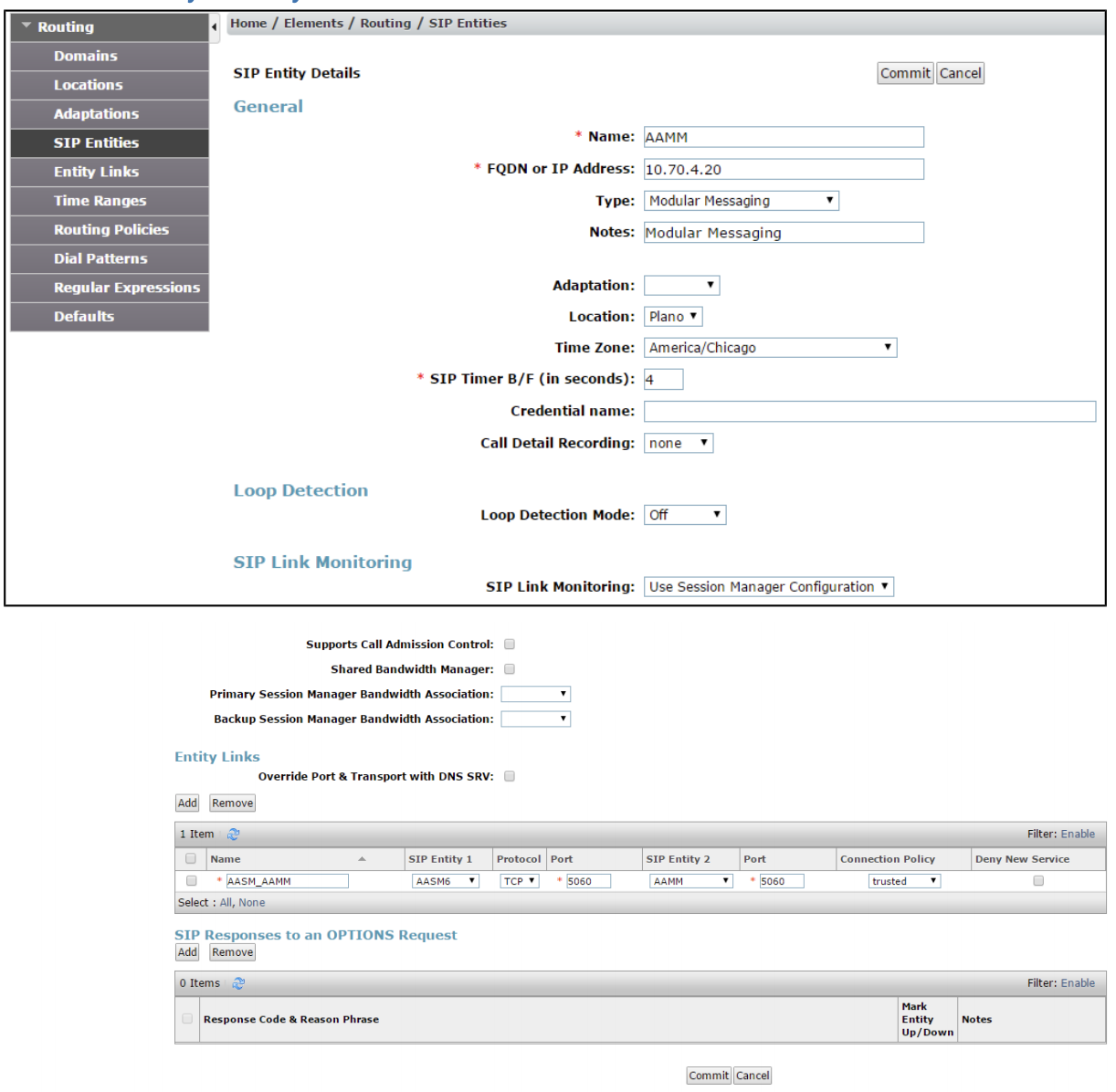The width and height of the screenshot is (1116, 1092).
Task: Commit the SIP Entity Details
Action: click(x=904, y=73)
